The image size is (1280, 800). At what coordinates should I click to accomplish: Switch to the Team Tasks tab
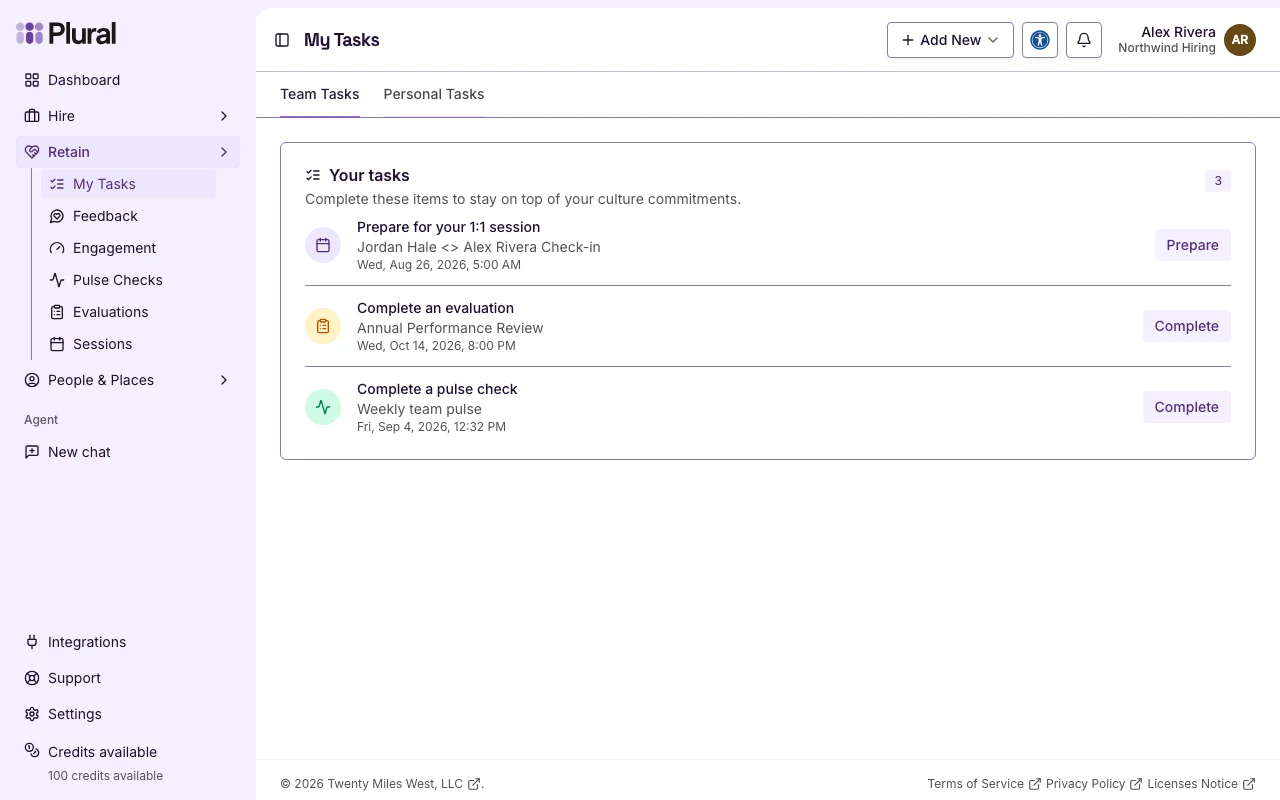point(320,94)
